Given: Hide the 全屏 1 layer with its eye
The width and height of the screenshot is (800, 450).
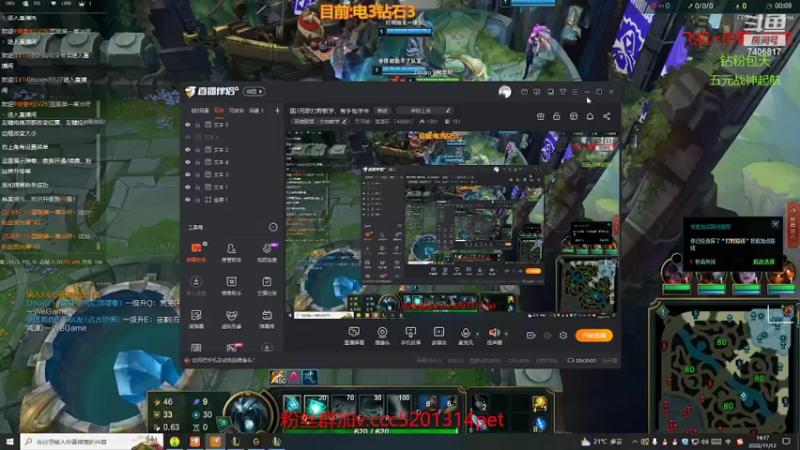Looking at the screenshot, I should tap(188, 199).
